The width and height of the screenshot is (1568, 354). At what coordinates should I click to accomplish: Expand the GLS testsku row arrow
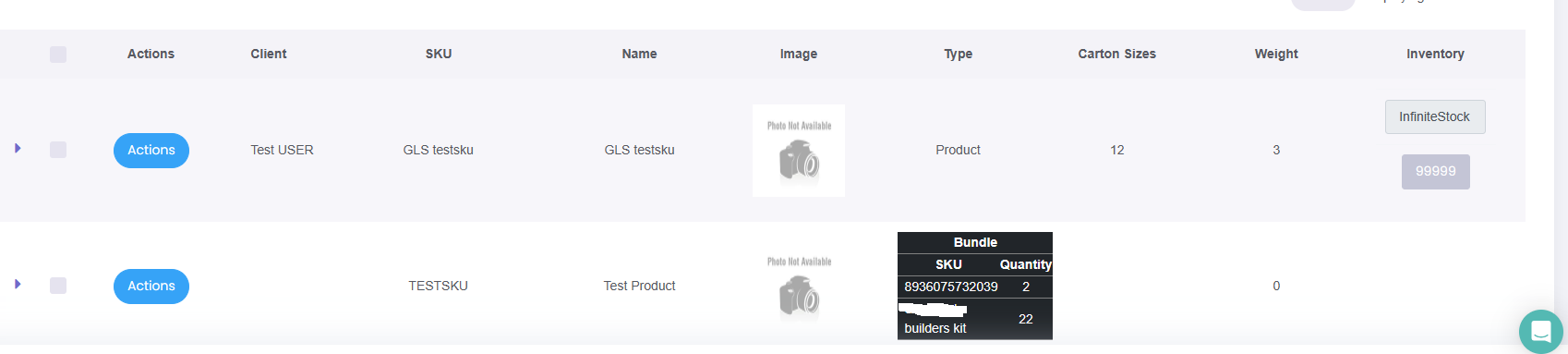[x=18, y=148]
